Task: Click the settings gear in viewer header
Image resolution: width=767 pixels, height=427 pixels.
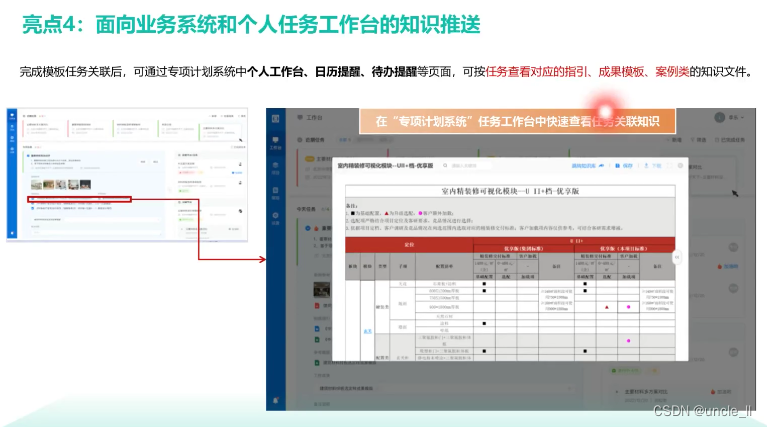Action: click(x=680, y=166)
